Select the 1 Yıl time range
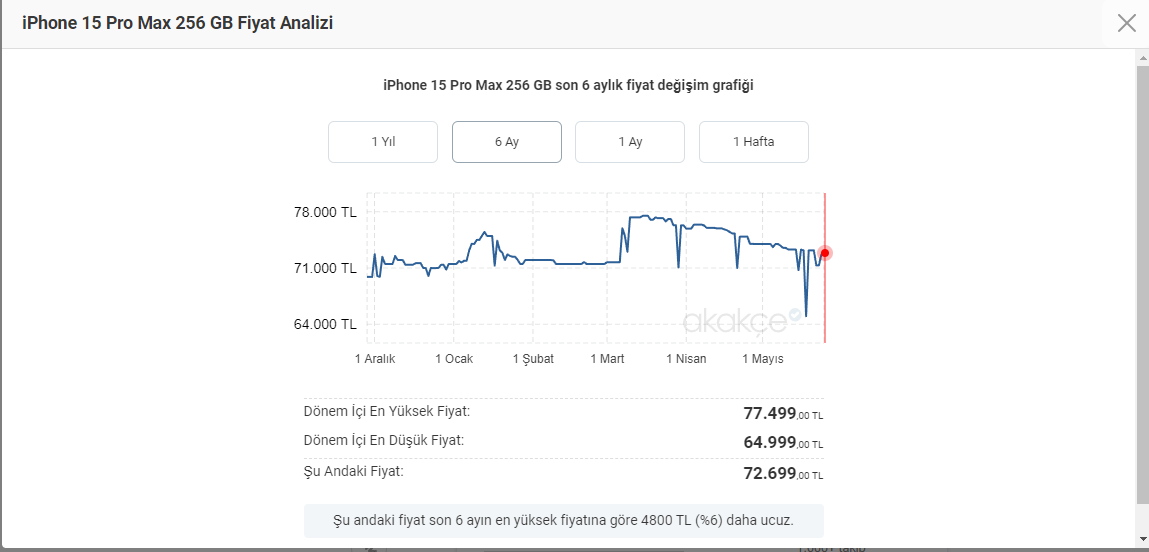 (383, 141)
